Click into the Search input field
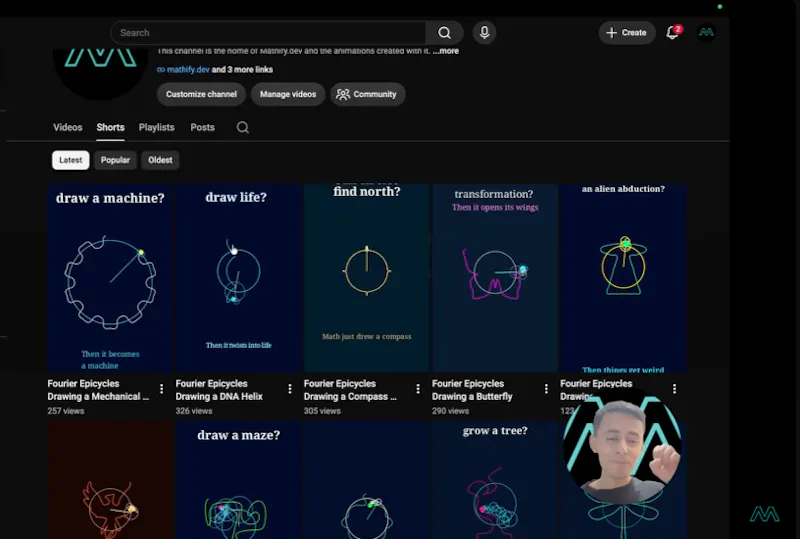Viewport: 800px width, 539px height. tap(268, 33)
